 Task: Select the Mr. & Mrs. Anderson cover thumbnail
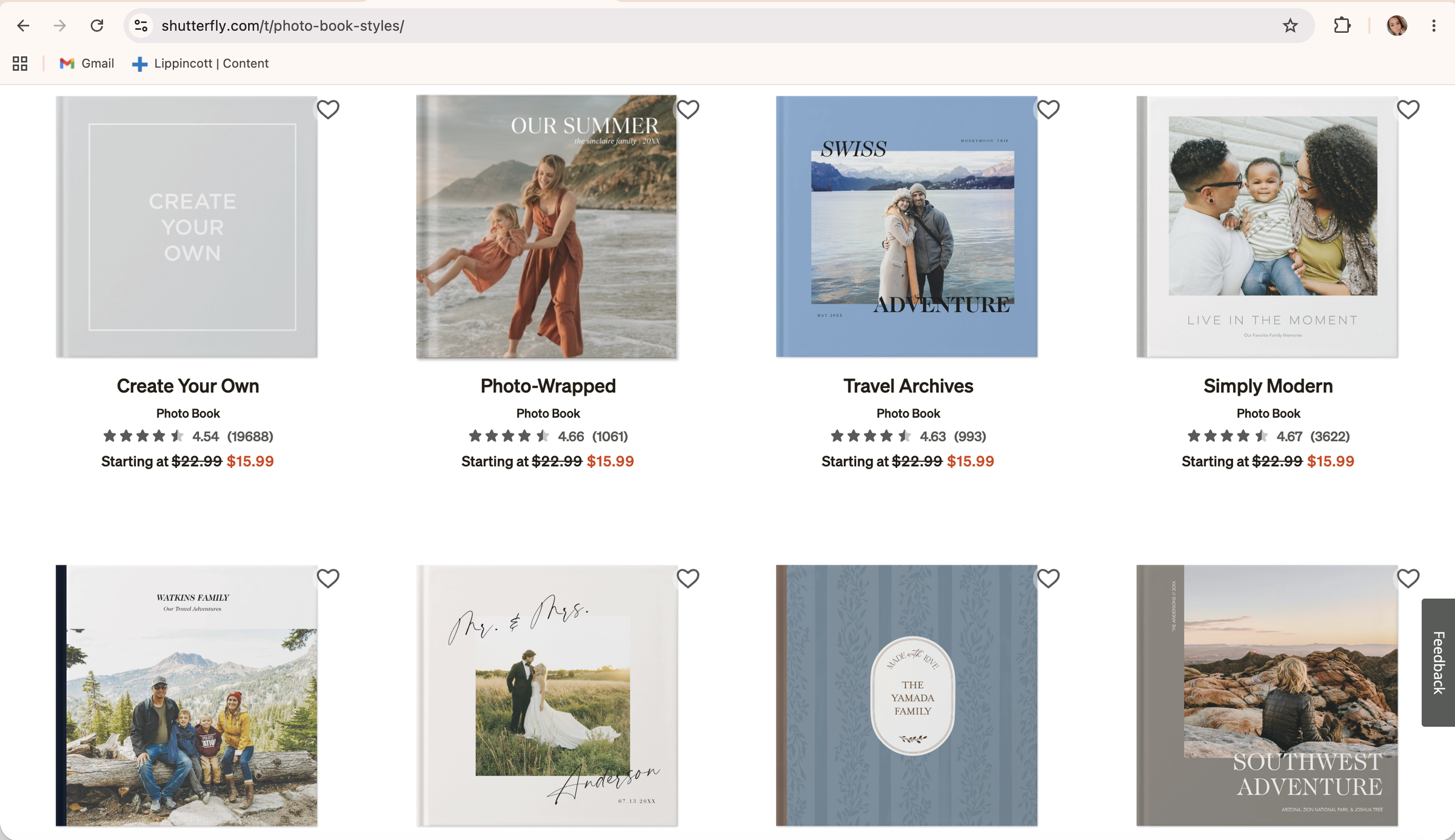point(547,696)
